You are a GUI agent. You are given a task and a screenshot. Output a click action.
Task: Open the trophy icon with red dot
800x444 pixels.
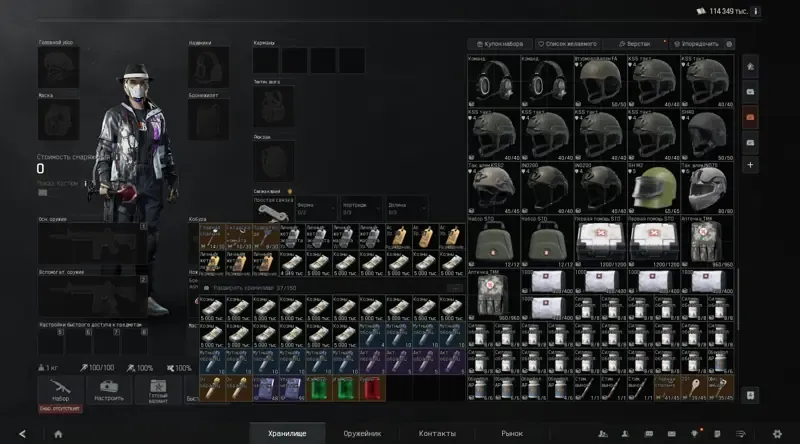(x=695, y=434)
